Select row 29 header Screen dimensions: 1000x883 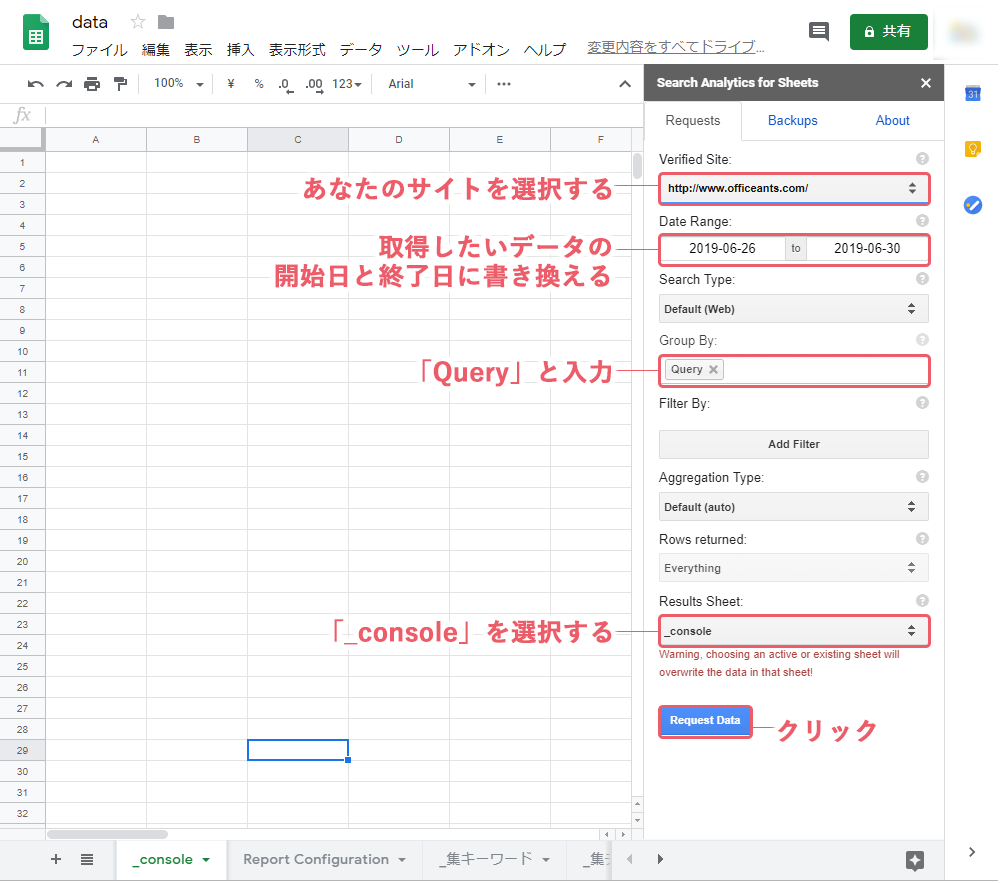pyautogui.click(x=22, y=750)
